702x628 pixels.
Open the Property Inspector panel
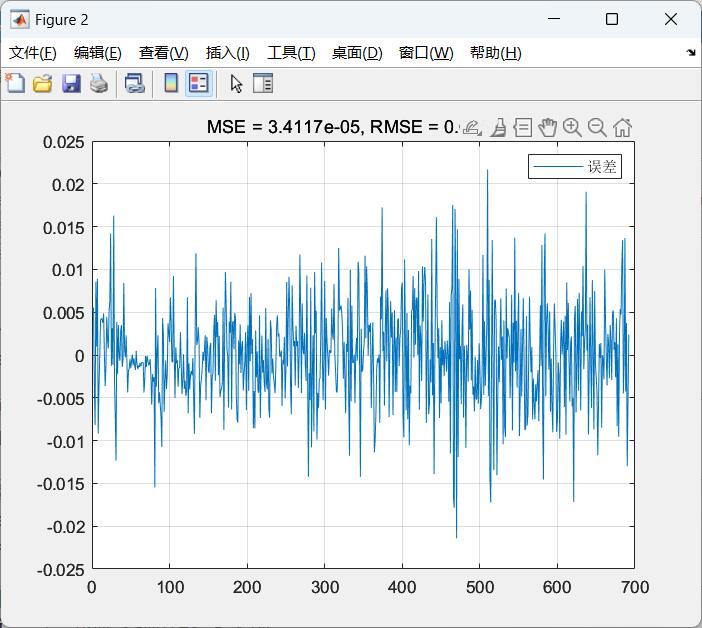click(x=263, y=84)
